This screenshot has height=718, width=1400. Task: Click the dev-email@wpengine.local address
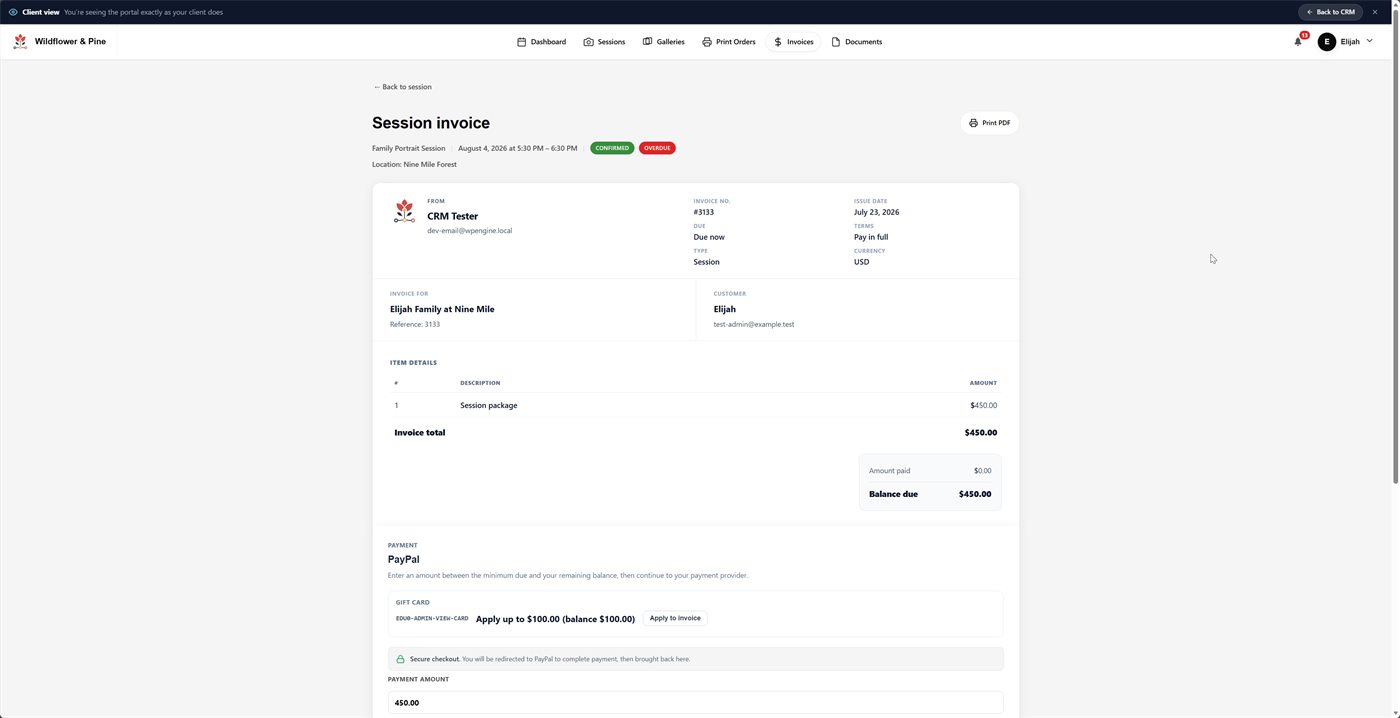coord(469,231)
